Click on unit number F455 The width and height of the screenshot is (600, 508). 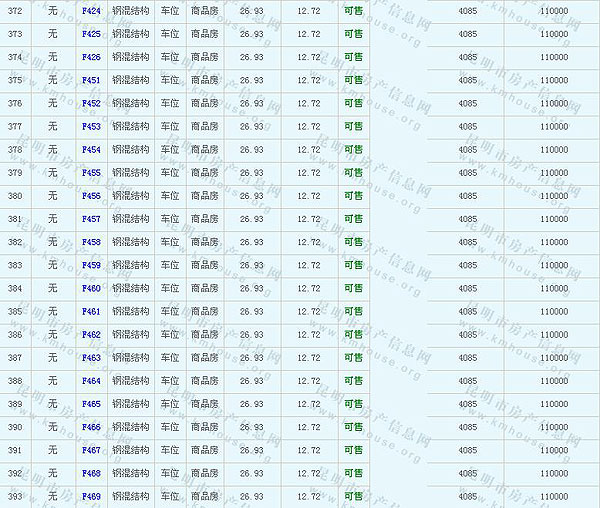91,173
